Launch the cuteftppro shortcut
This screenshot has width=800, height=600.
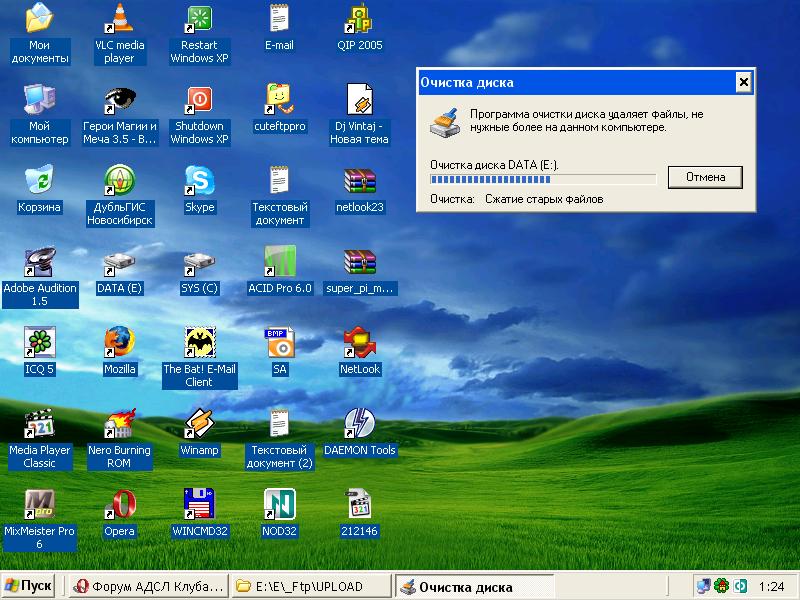point(280,99)
